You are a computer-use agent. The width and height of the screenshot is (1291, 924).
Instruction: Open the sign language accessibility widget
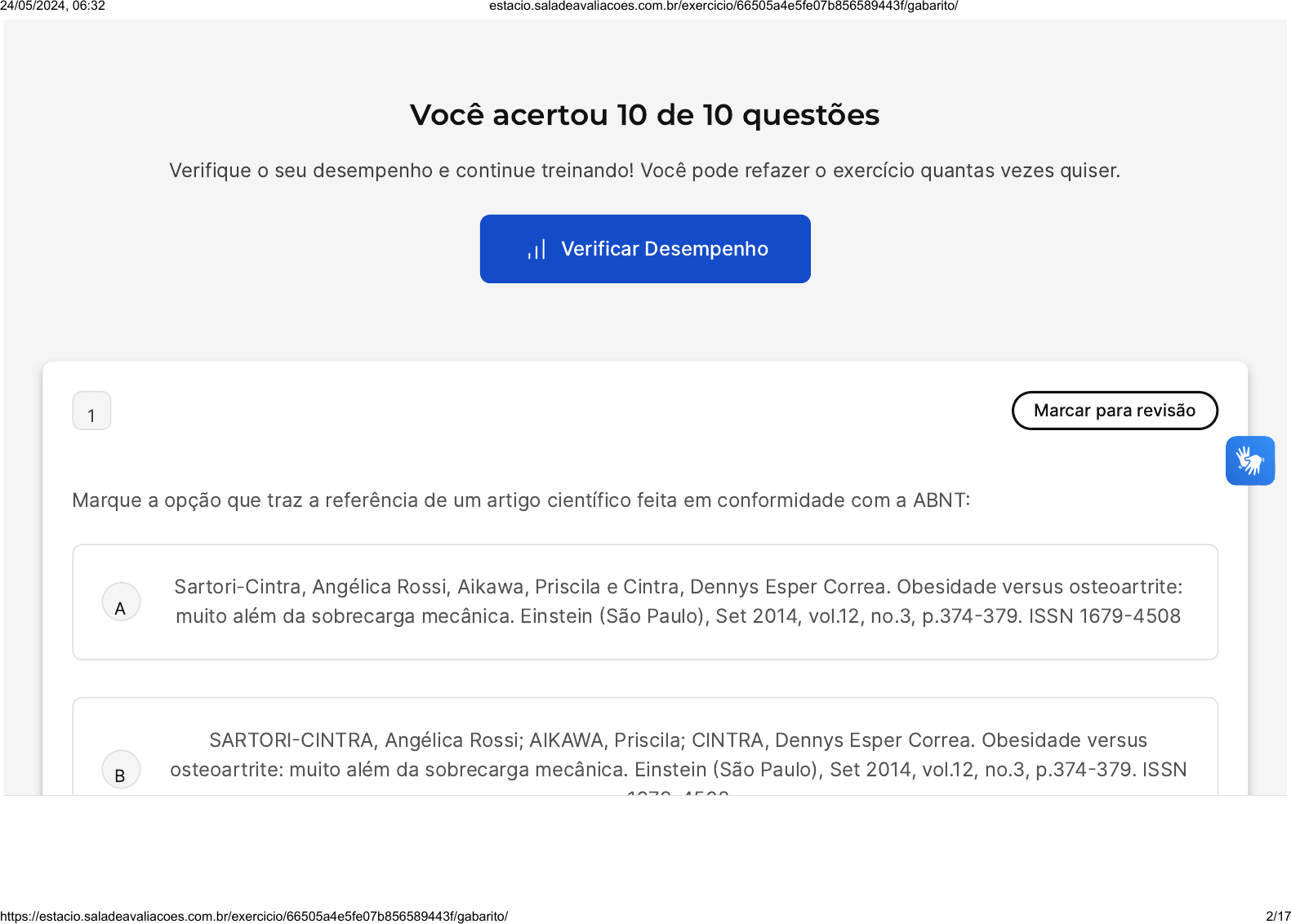click(x=1249, y=460)
